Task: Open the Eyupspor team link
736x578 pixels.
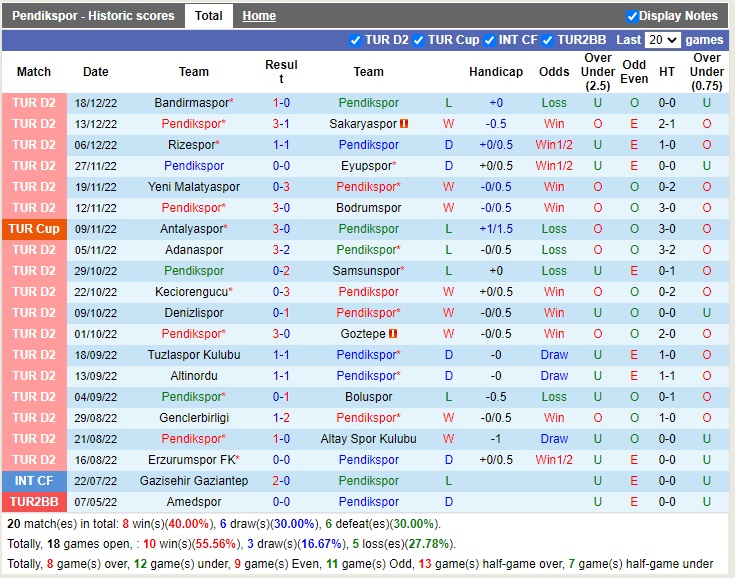Action: click(368, 166)
